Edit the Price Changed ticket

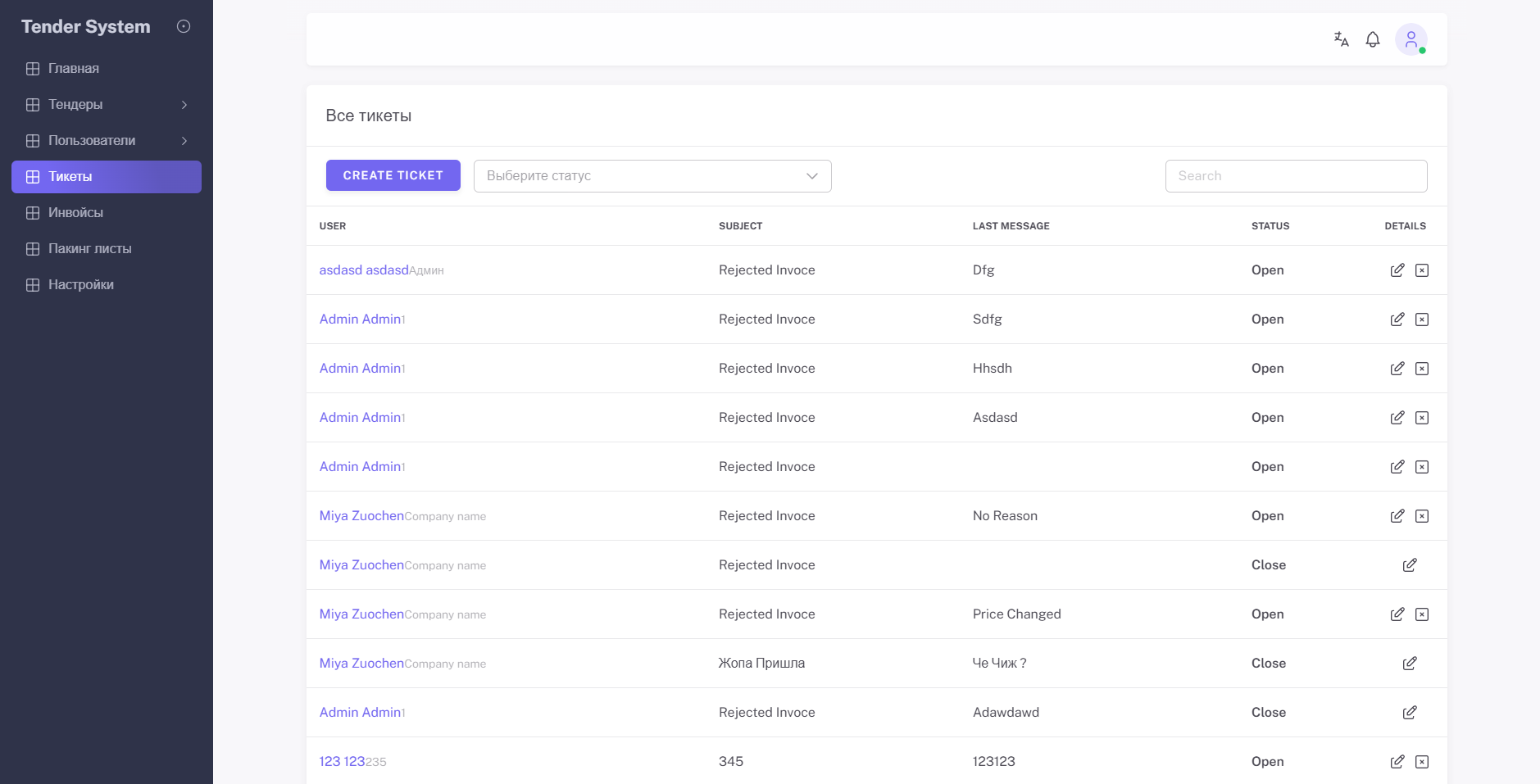1397,614
